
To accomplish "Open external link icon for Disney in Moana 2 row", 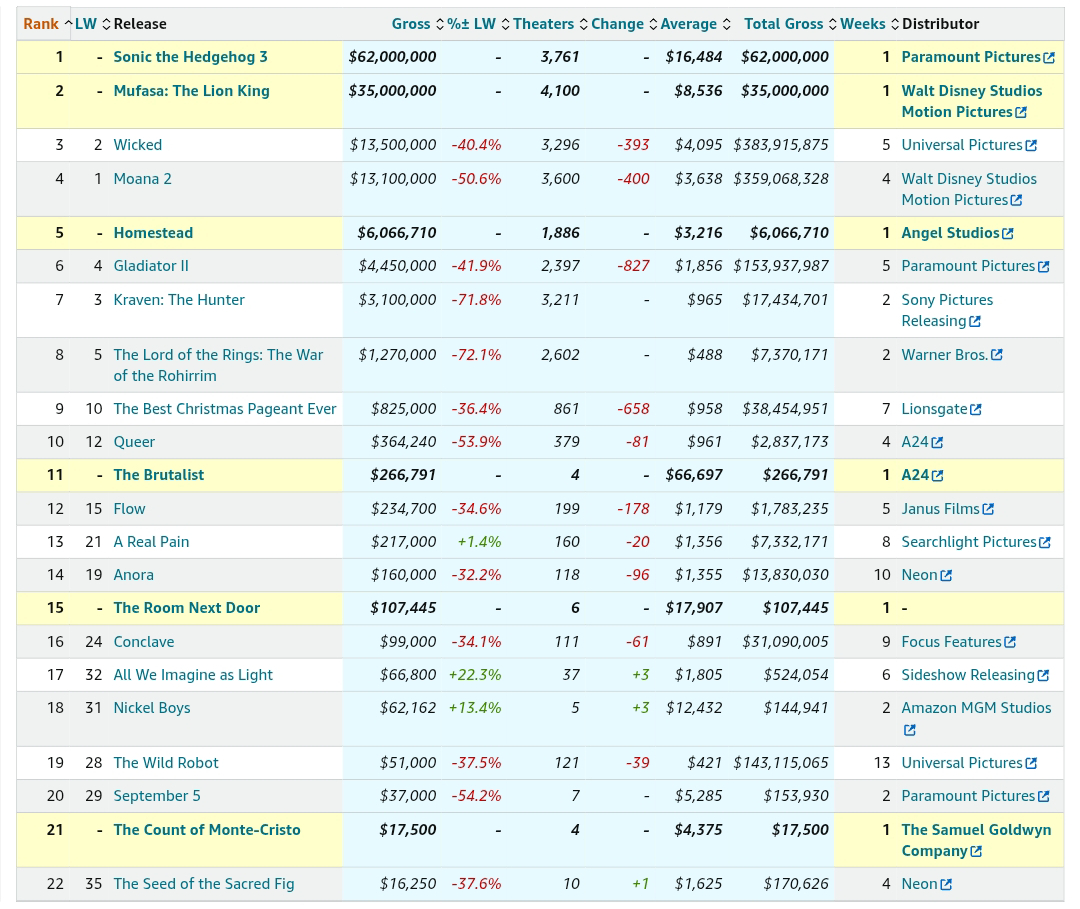I will click(1017, 200).
